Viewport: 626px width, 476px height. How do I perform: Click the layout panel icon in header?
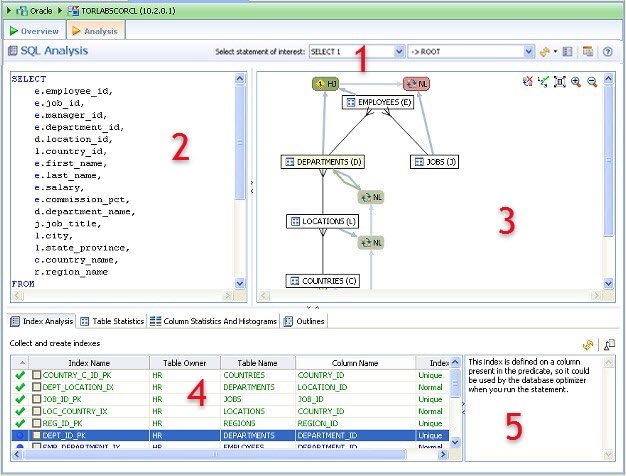click(x=567, y=52)
